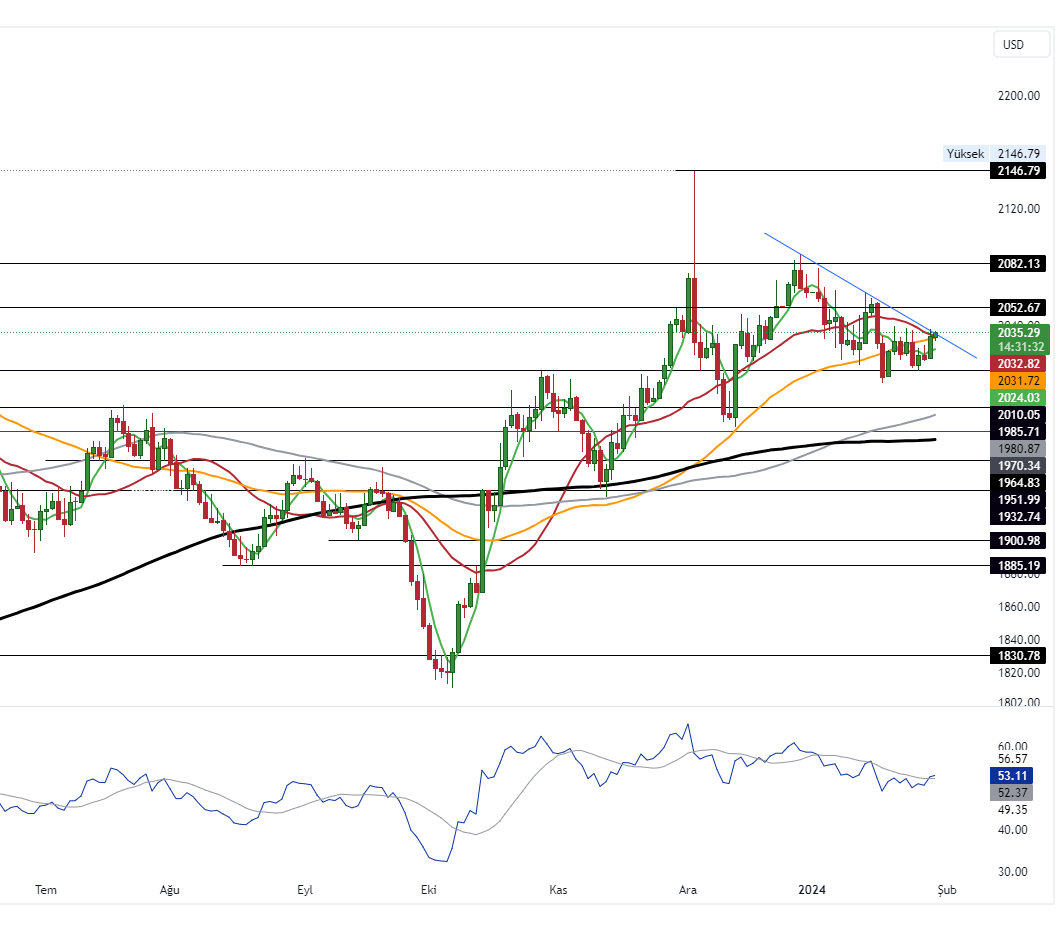Click the light green 2024.03 average label
1064x939 pixels.
tap(1018, 398)
